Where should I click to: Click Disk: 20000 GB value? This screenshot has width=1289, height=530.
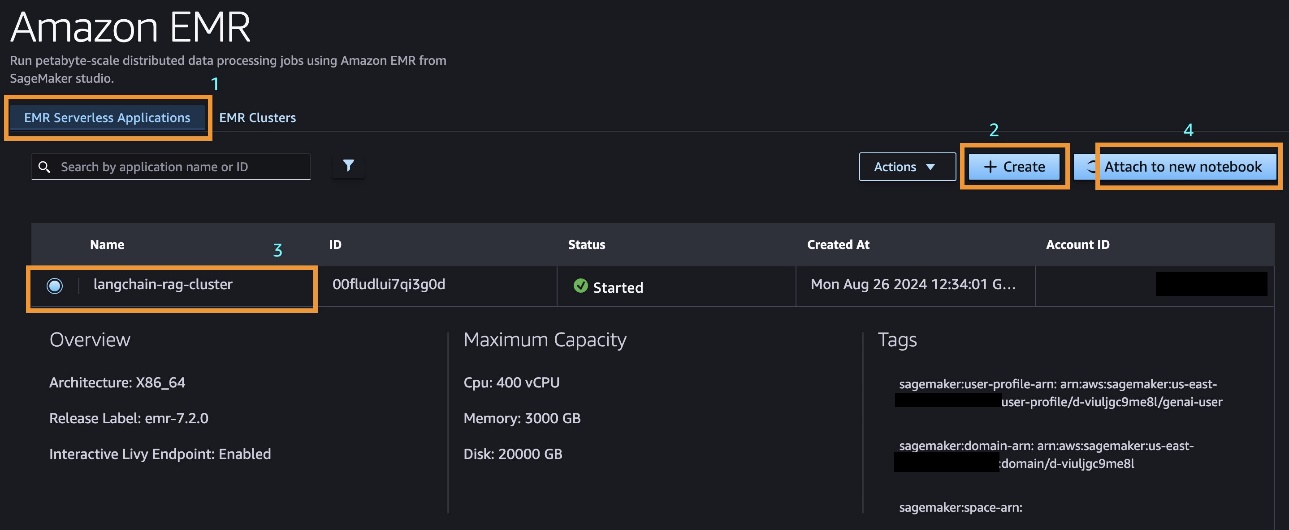click(513, 454)
